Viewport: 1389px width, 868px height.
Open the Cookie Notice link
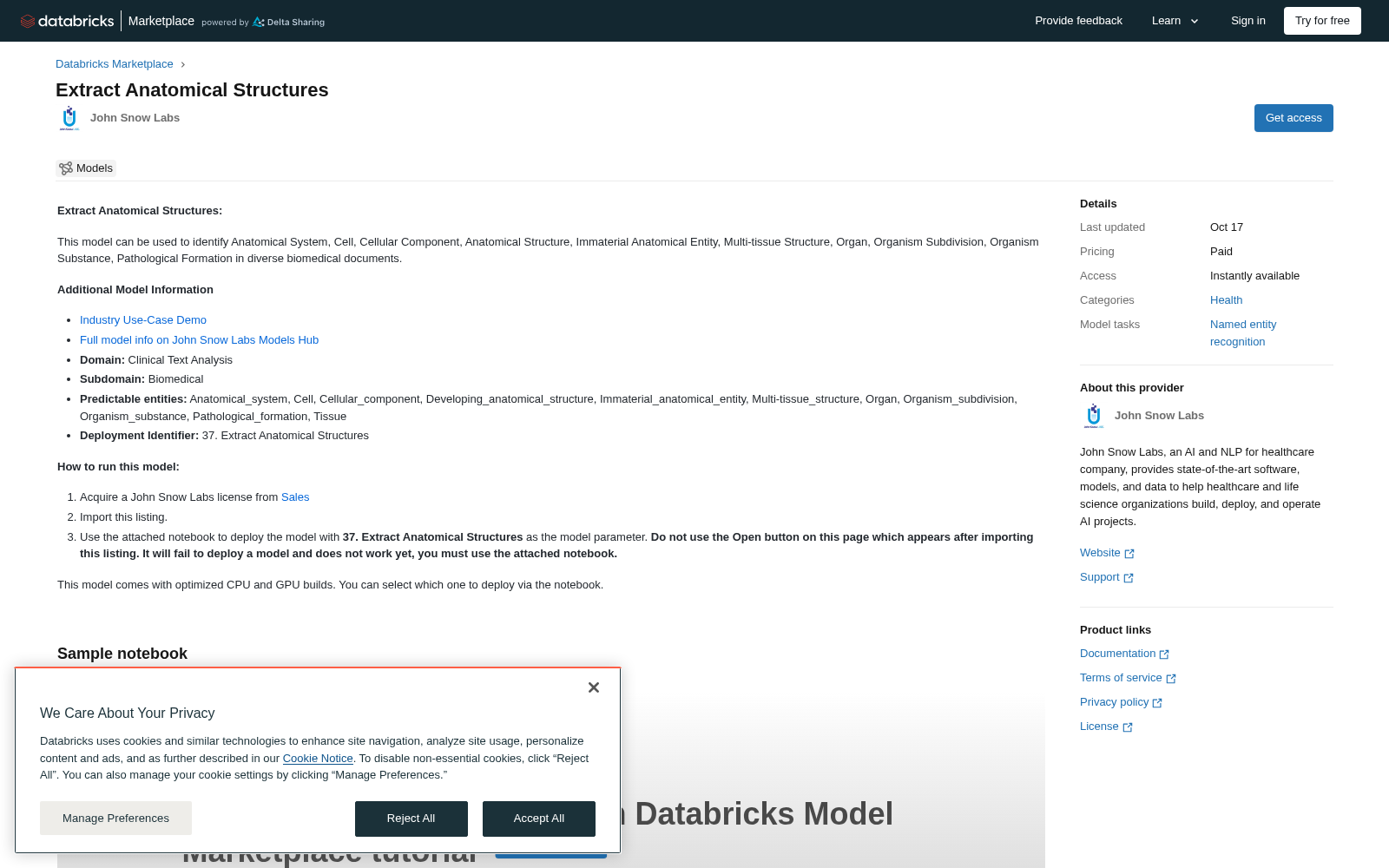pos(318,759)
